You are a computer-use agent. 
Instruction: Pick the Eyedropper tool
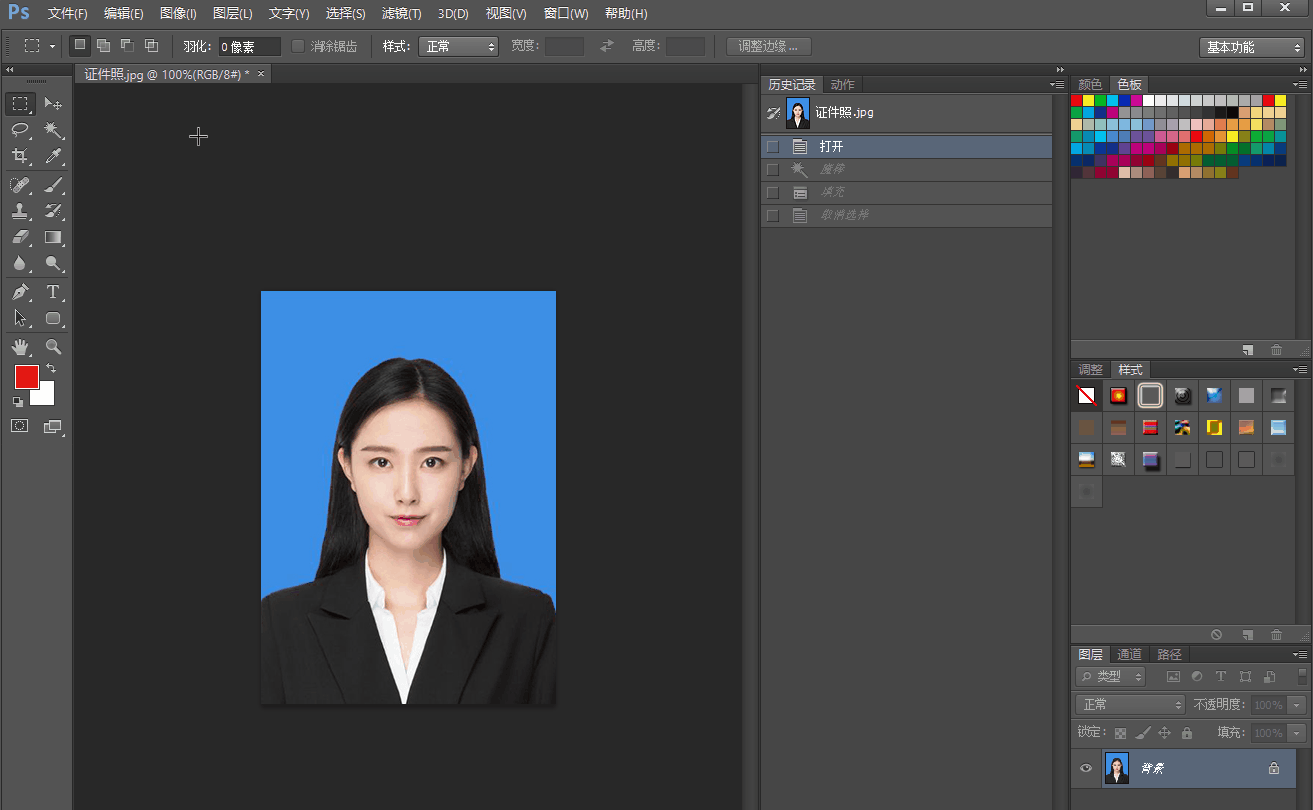(53, 157)
